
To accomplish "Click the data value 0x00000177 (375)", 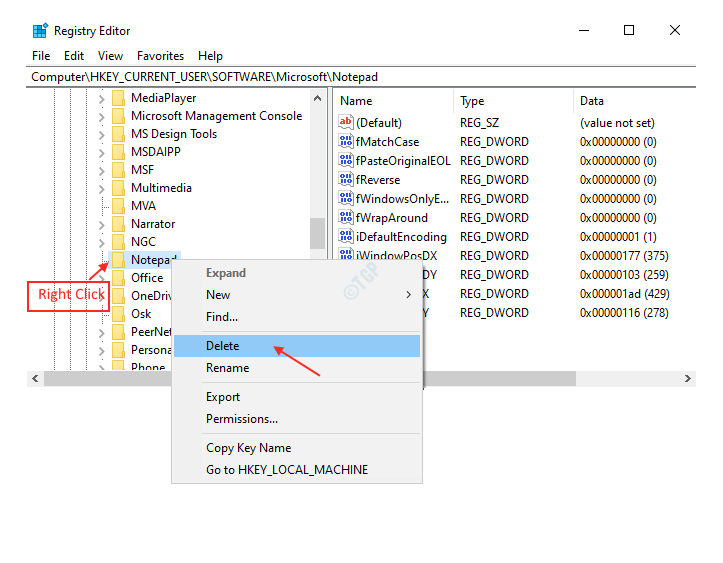I will (x=624, y=255).
